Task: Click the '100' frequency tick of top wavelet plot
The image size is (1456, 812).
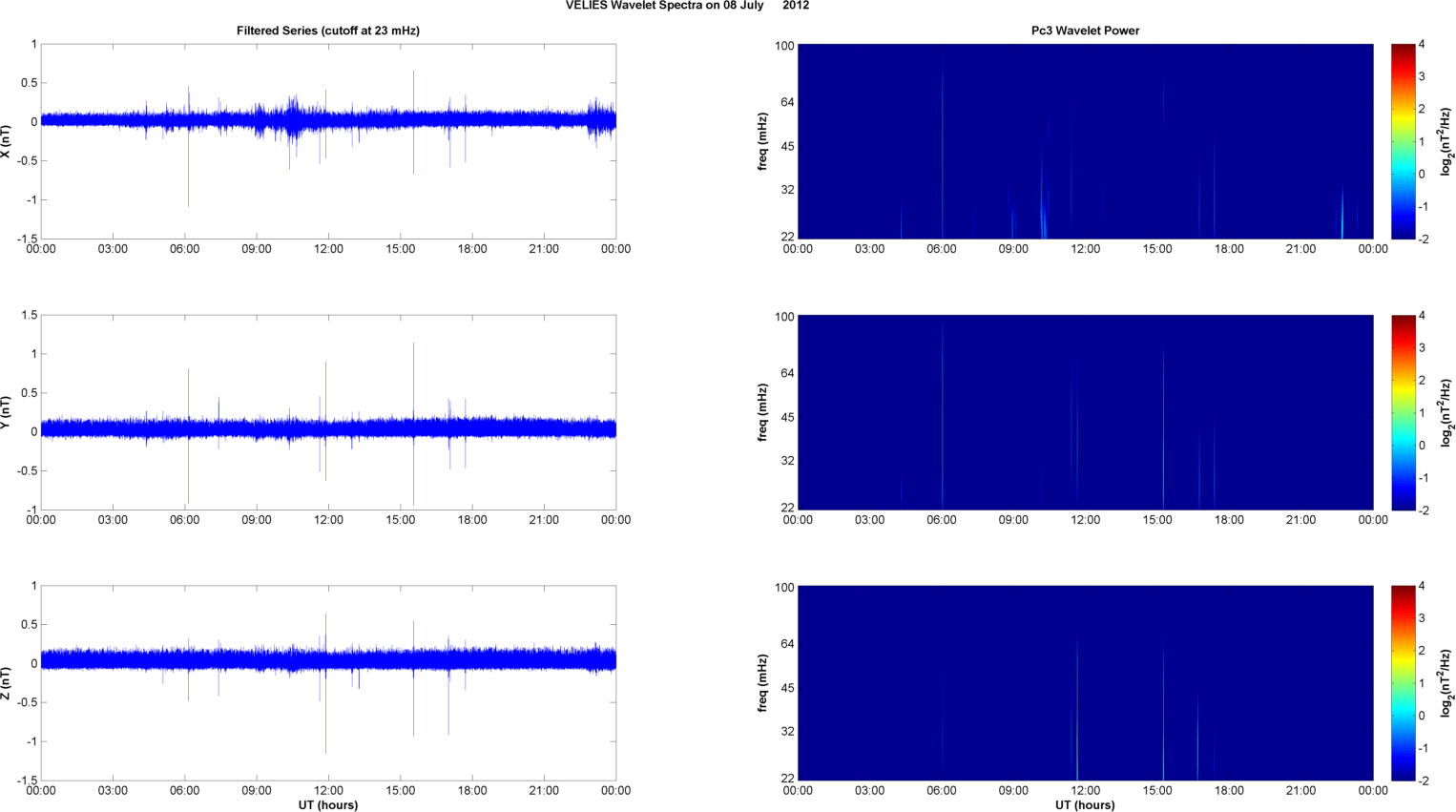Action: pos(784,46)
